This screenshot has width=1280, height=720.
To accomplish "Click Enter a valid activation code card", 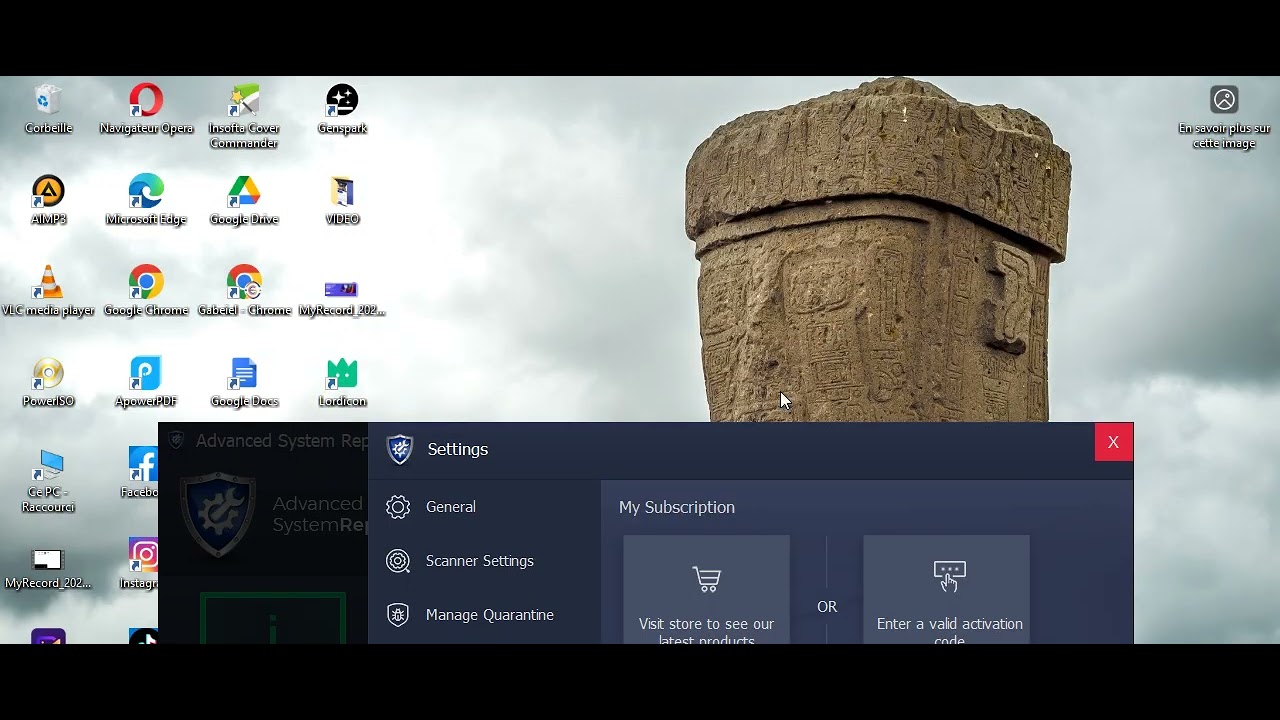I will [947, 590].
